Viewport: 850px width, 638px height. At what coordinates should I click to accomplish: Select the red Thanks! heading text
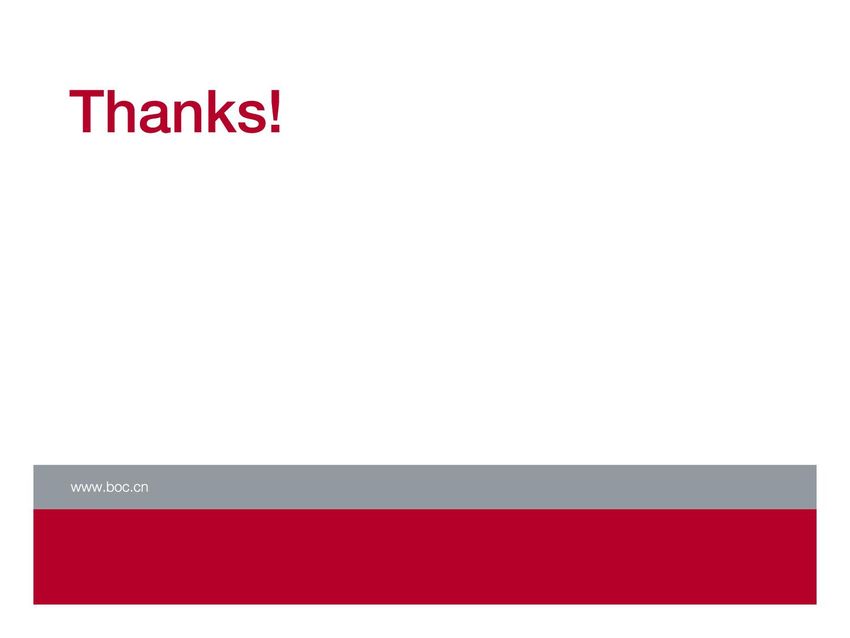coord(176,112)
